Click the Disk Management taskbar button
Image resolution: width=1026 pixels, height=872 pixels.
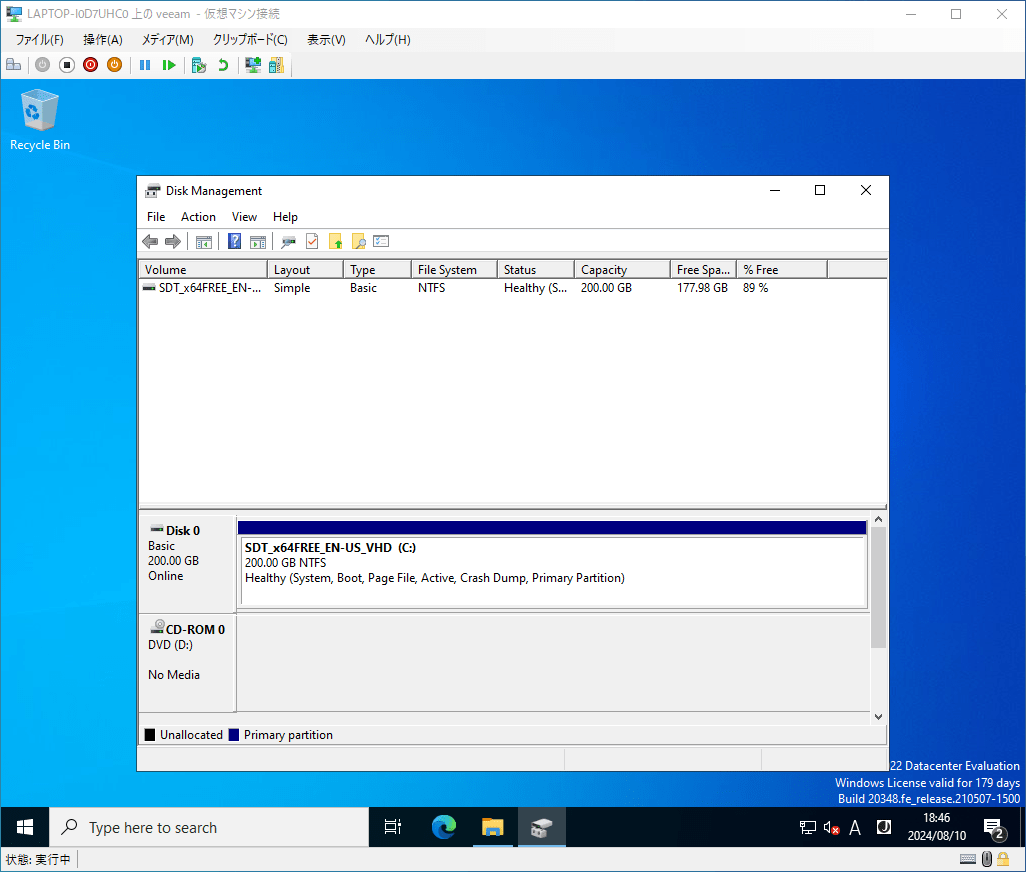click(541, 828)
